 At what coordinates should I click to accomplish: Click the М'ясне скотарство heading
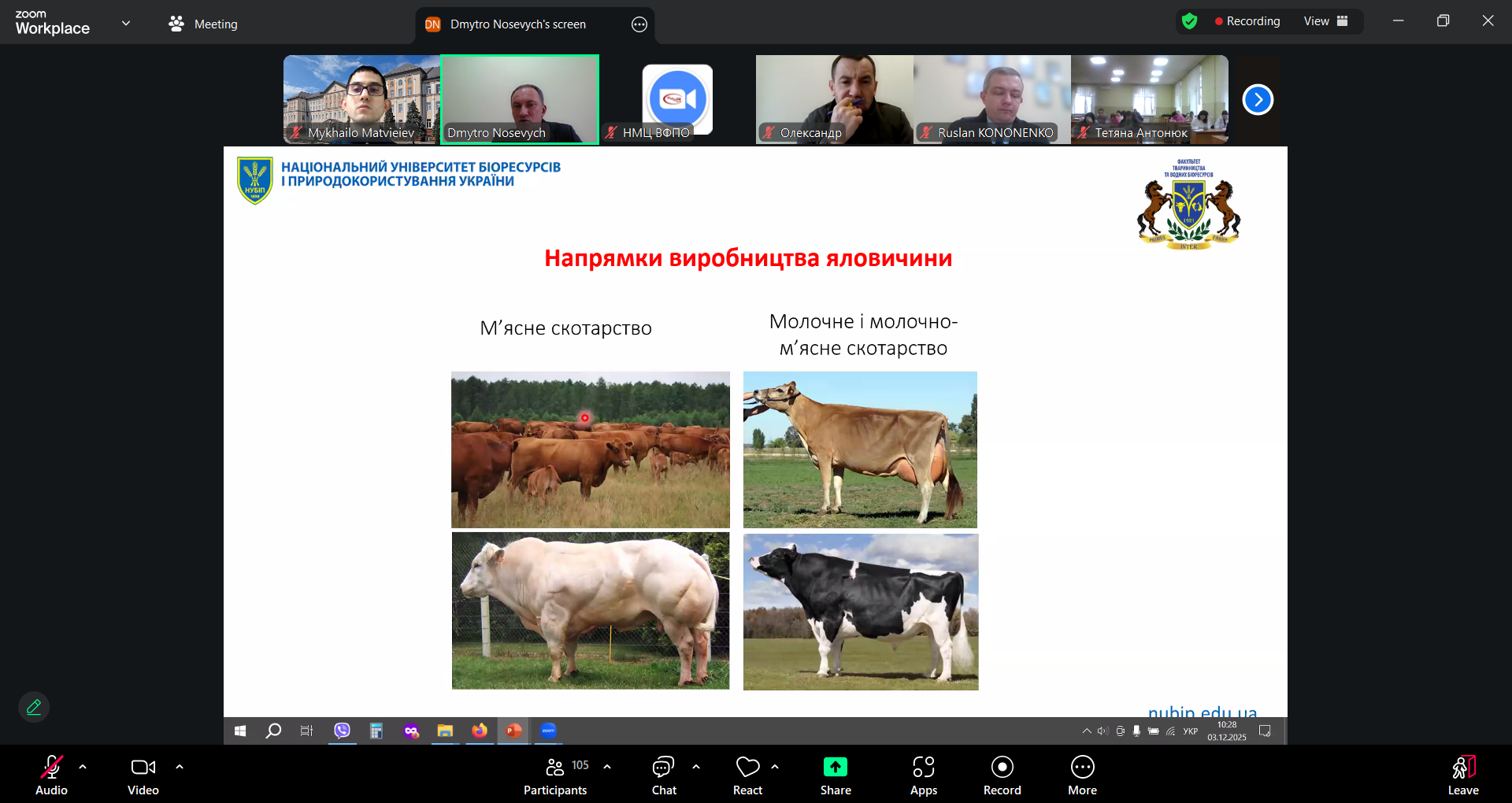(566, 328)
